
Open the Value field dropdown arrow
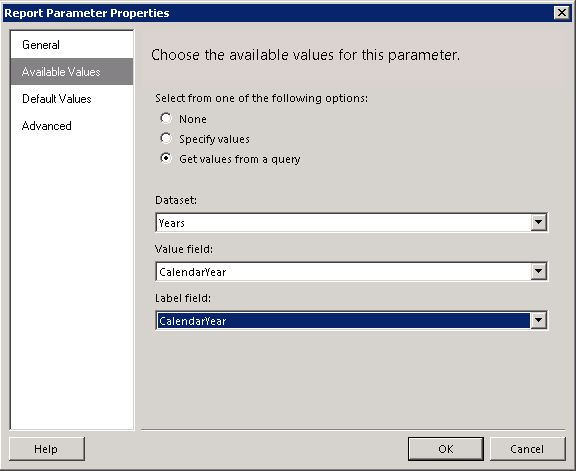pyautogui.click(x=538, y=272)
